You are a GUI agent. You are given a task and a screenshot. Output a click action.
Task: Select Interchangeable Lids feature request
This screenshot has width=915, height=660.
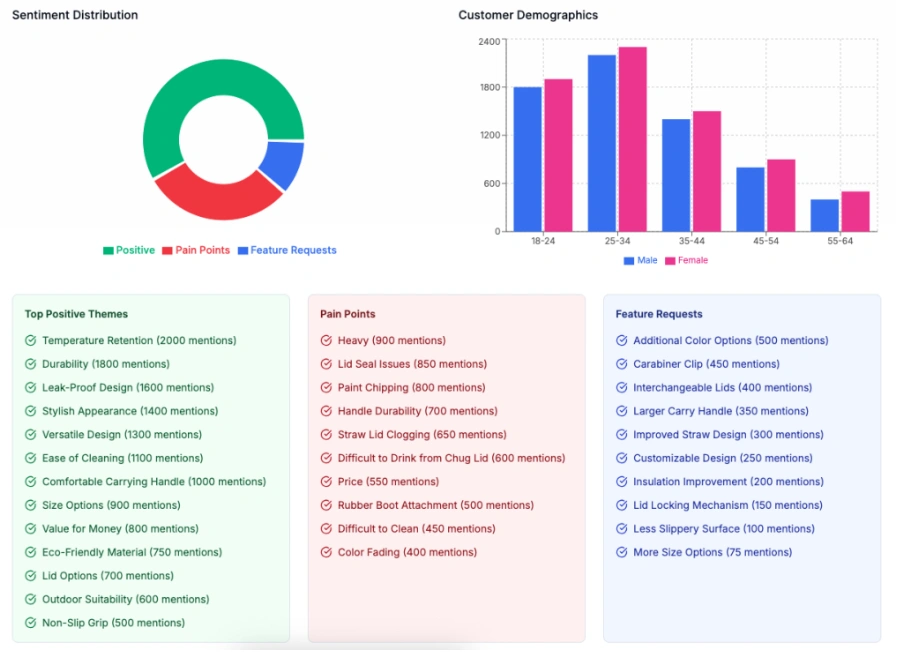point(722,388)
